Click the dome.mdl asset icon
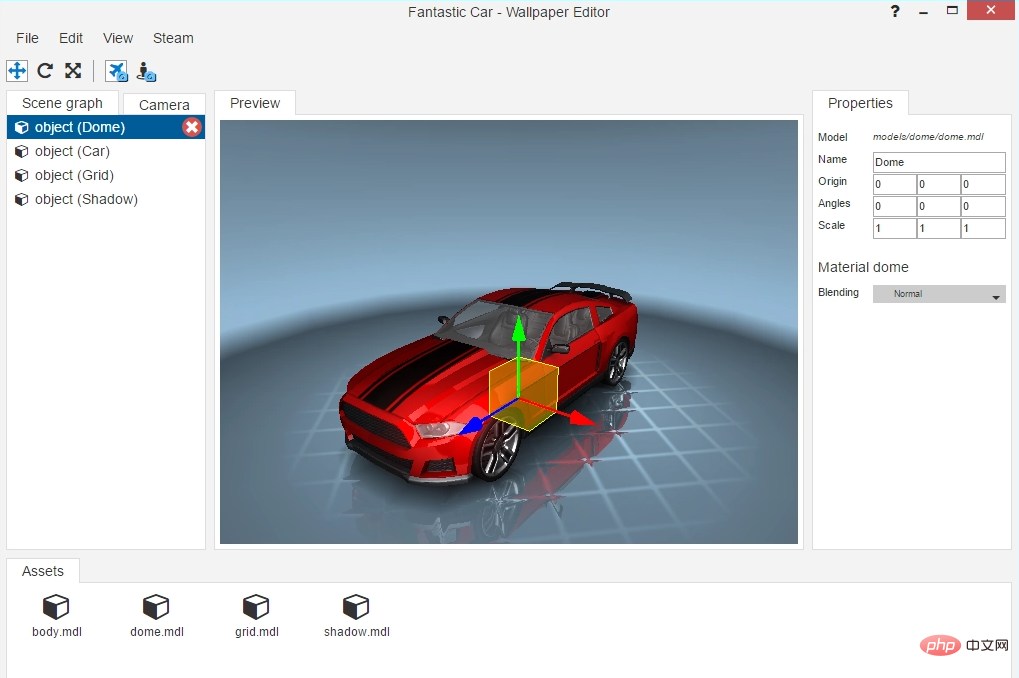The height and width of the screenshot is (678, 1019). coord(156,607)
